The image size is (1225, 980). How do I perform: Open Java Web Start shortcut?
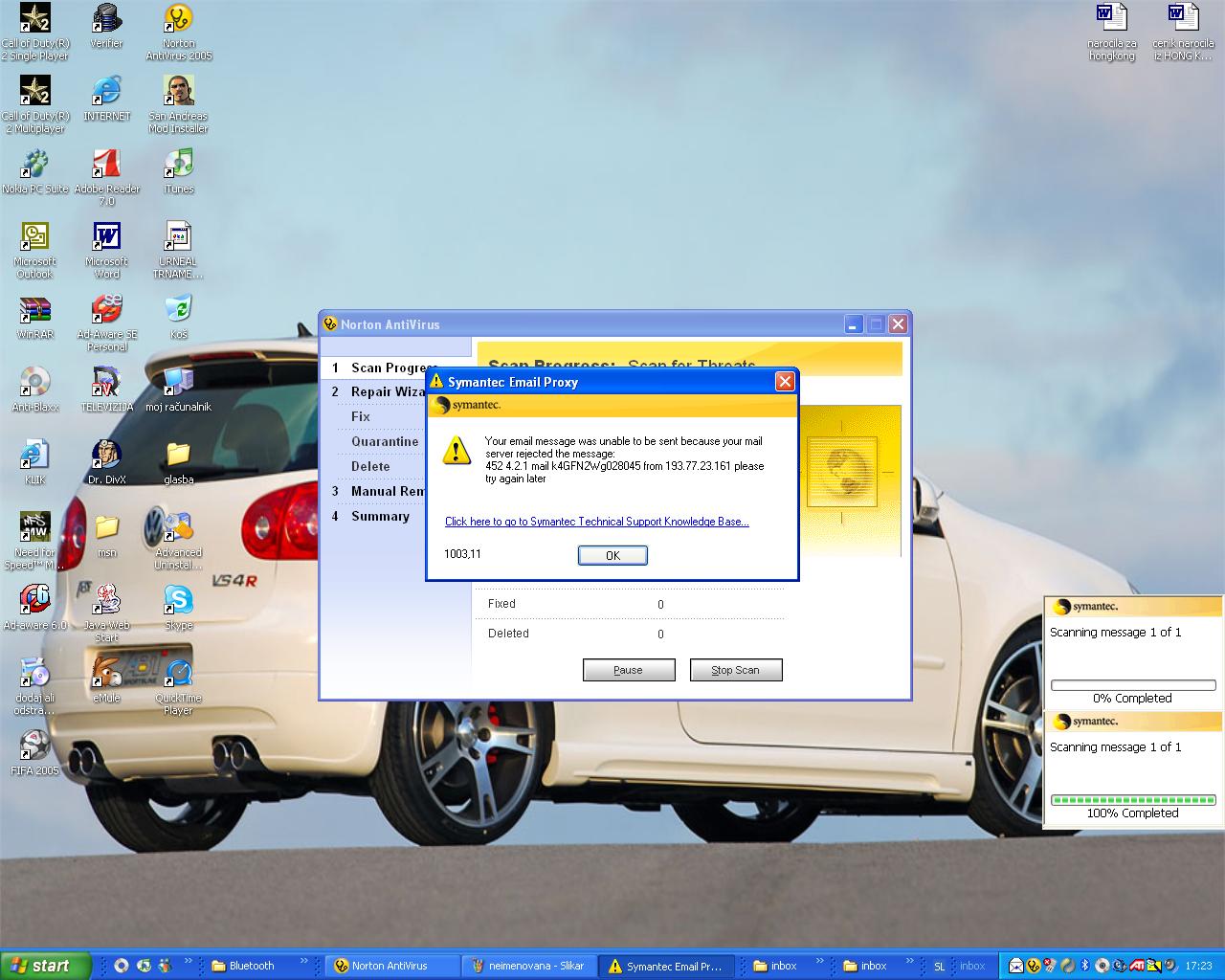106,613
